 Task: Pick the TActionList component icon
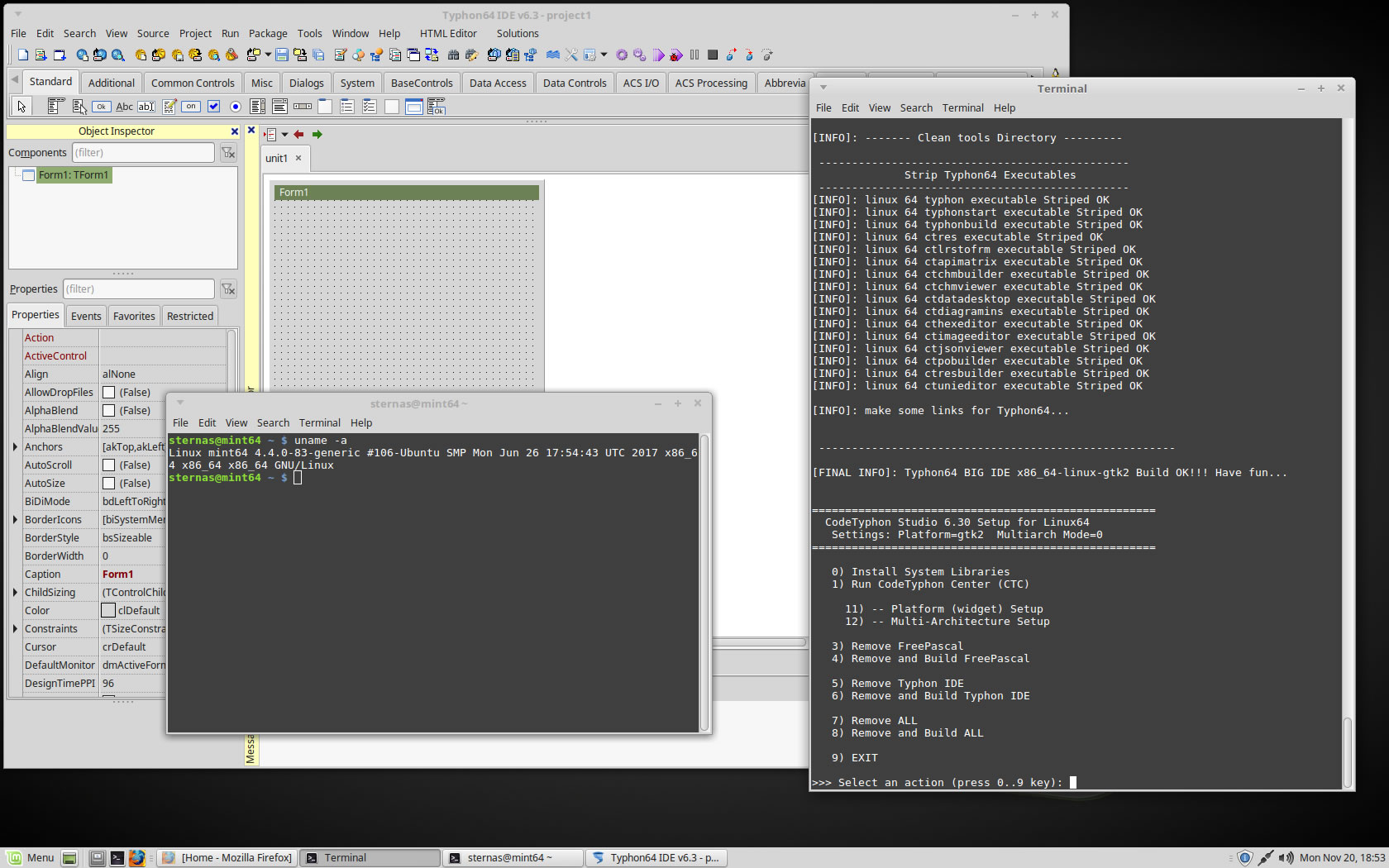pos(437,106)
